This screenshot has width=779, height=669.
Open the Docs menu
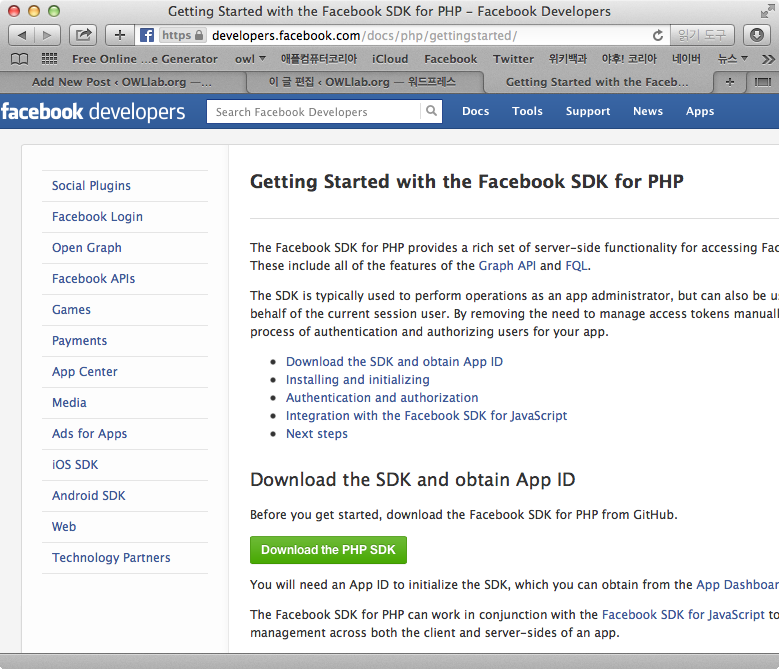pos(475,111)
